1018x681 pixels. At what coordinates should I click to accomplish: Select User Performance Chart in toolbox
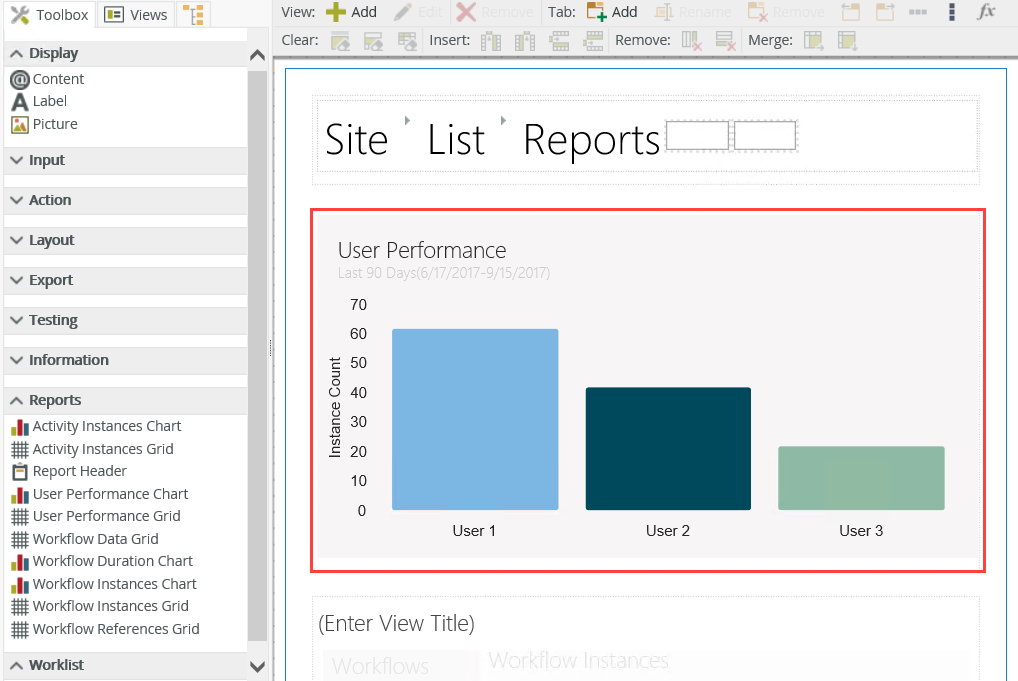[110, 494]
